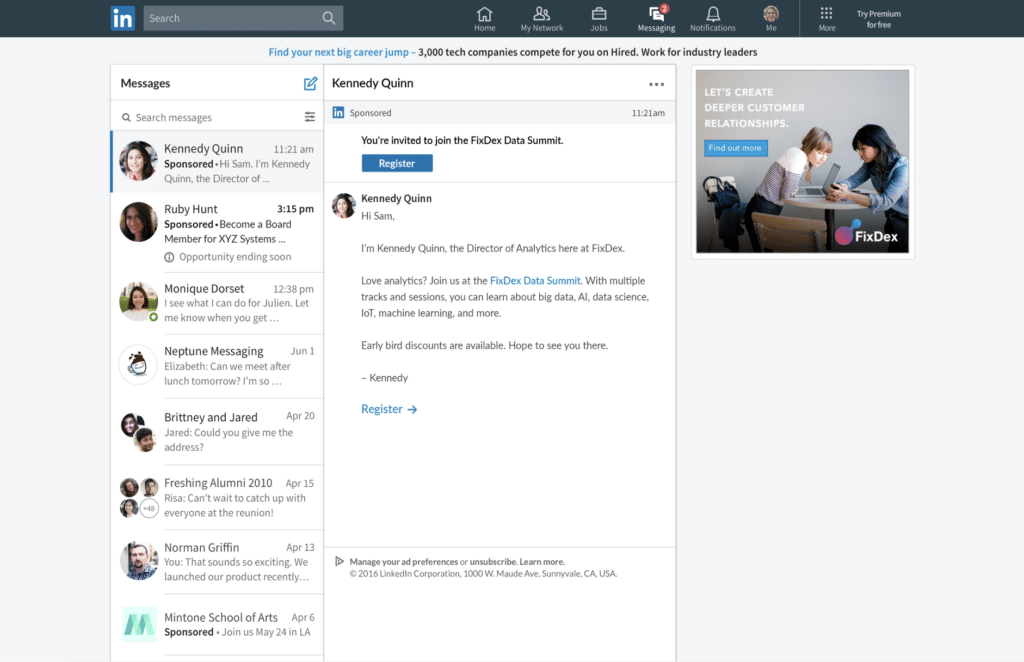Open the FixDex Data Summit link

tap(534, 280)
